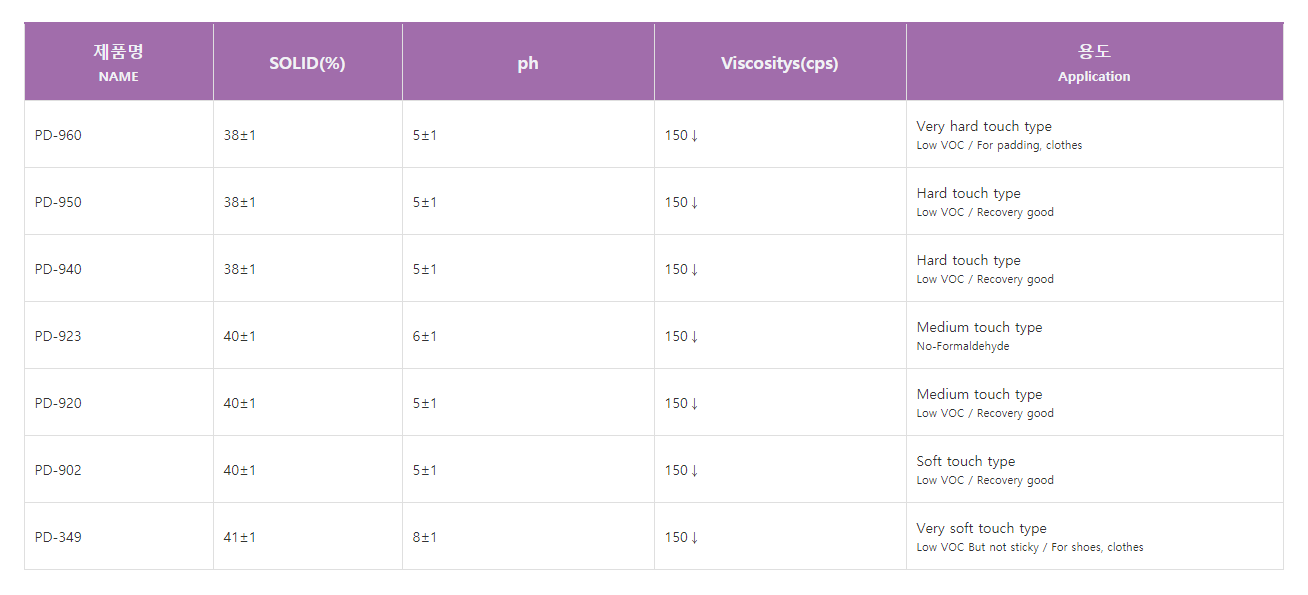Viewport: 1308px width, 595px height.
Task: Click the down arrow in PD-902 viscosity
Action: (x=694, y=471)
